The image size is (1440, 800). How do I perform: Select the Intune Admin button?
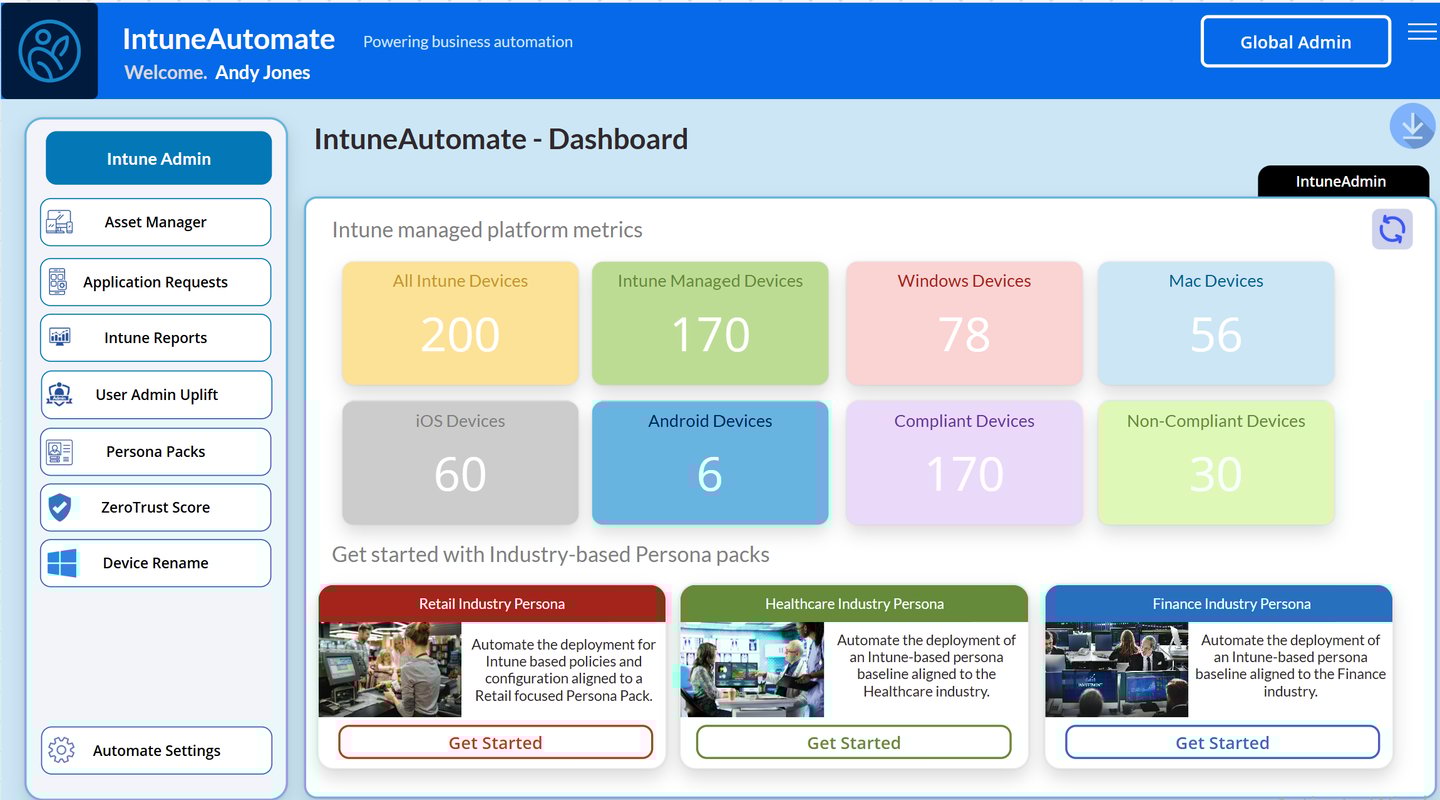coord(159,158)
